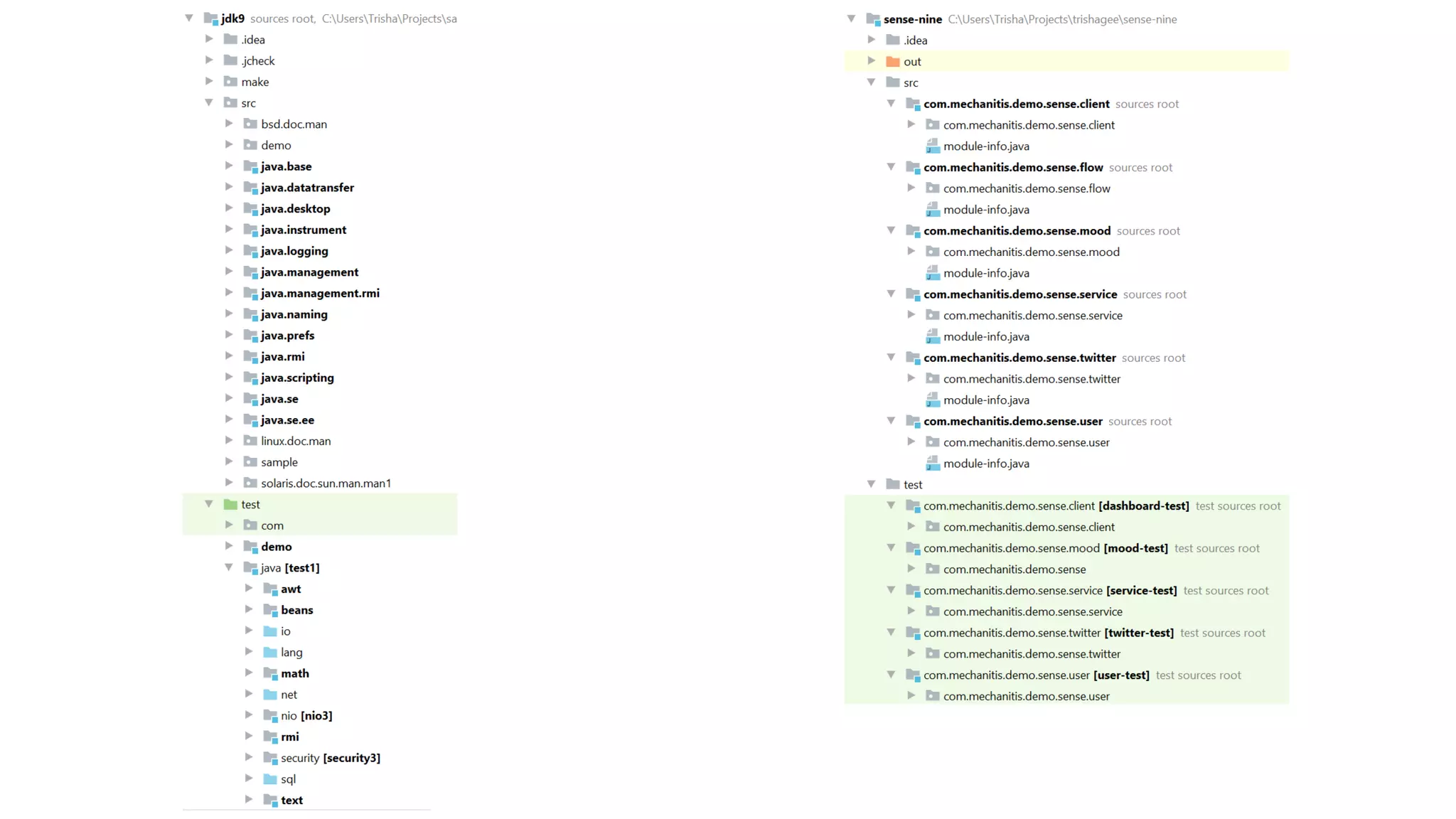Select the sense.service [service-test] test sources root

coord(1050,591)
